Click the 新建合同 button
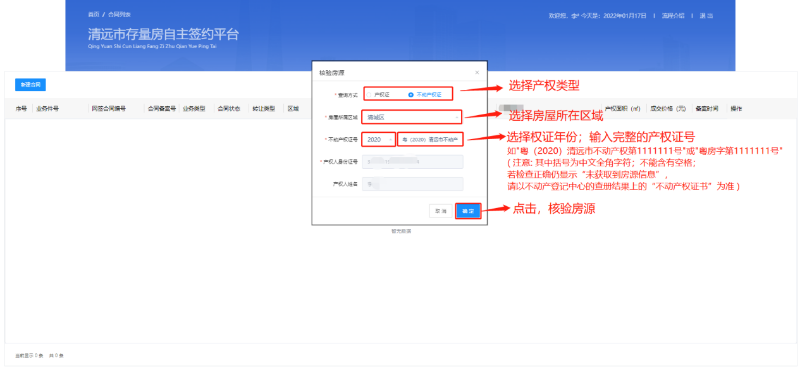The image size is (800, 368). [x=31, y=85]
